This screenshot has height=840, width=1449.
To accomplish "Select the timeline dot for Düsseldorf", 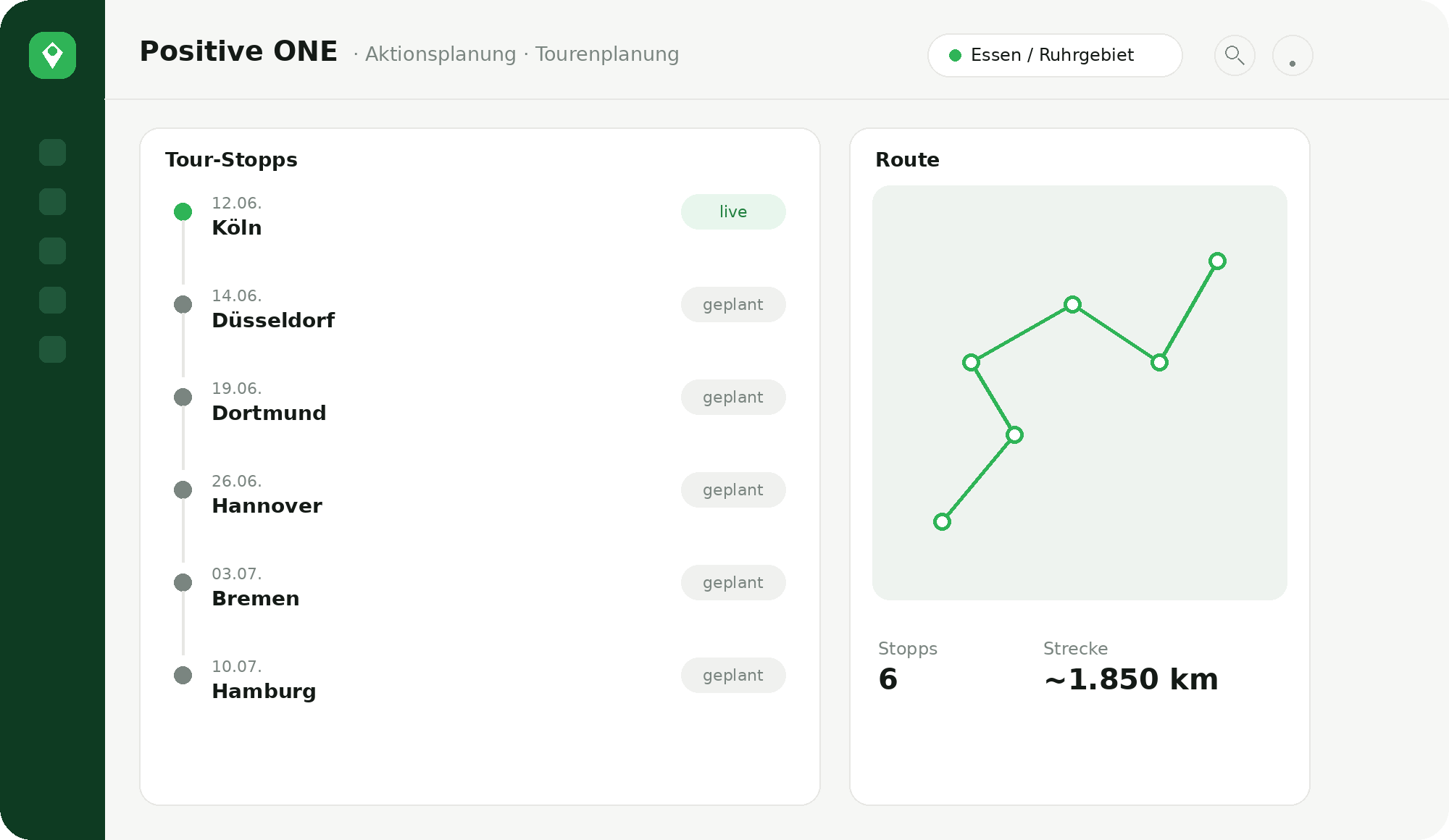I will click(183, 304).
